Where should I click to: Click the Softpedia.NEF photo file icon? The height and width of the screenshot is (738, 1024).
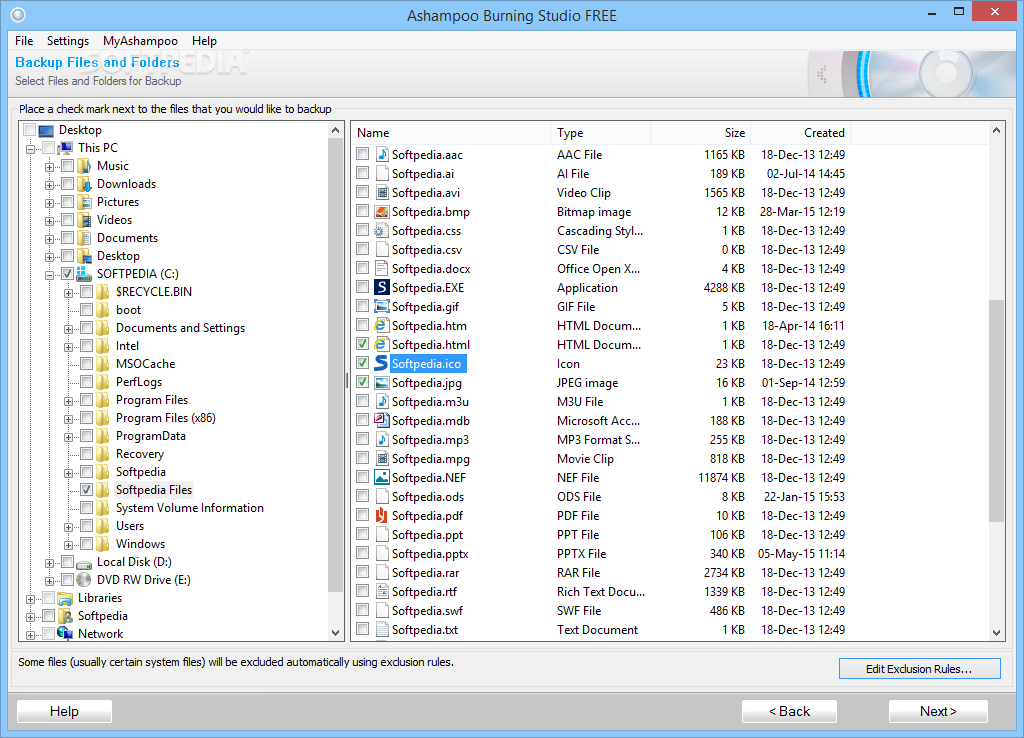point(382,477)
